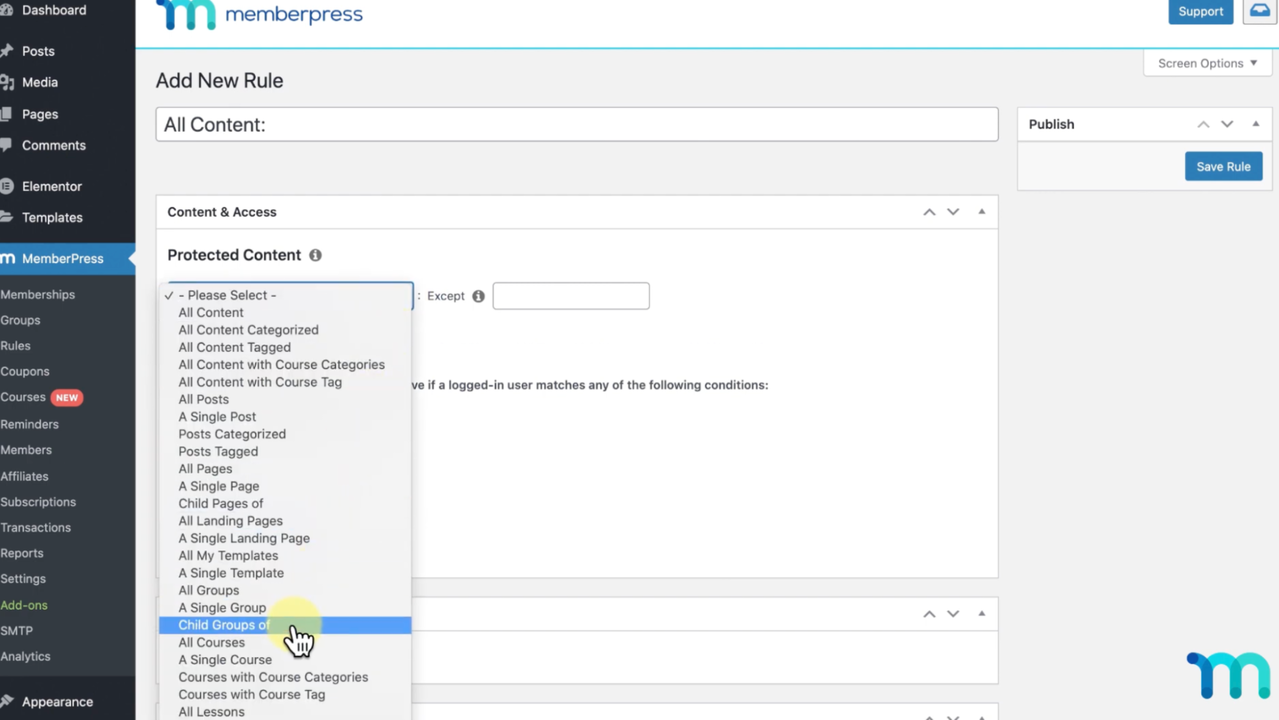The image size is (1279, 720).
Task: Collapse the panel below Content & Access
Action: point(982,613)
